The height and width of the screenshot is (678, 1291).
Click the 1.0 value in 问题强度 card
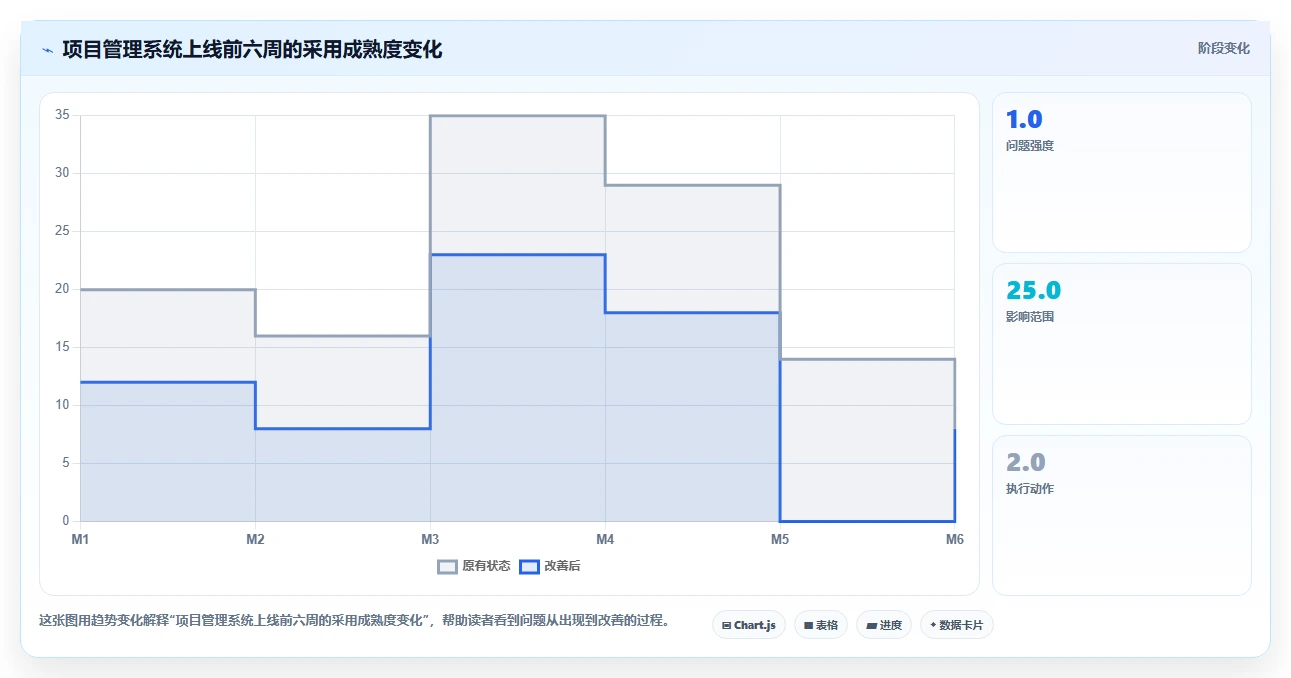pyautogui.click(x=1024, y=119)
